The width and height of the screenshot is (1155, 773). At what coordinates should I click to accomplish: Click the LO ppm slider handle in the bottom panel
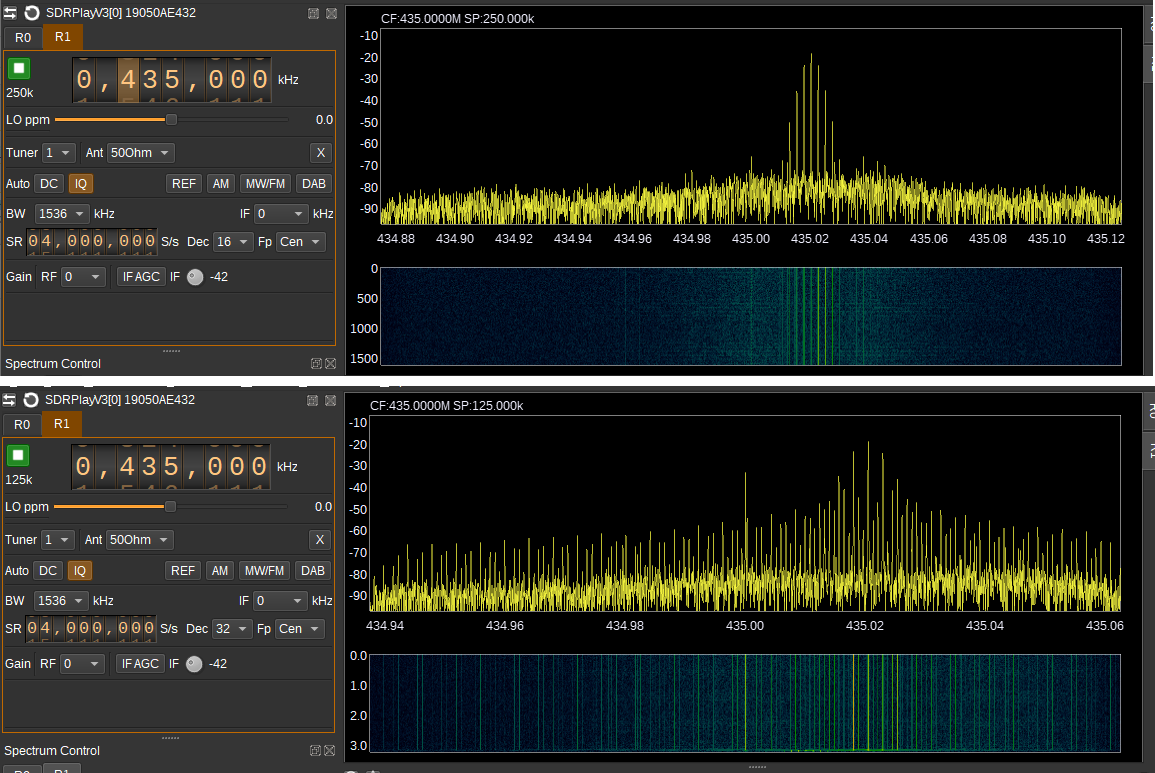click(170, 506)
